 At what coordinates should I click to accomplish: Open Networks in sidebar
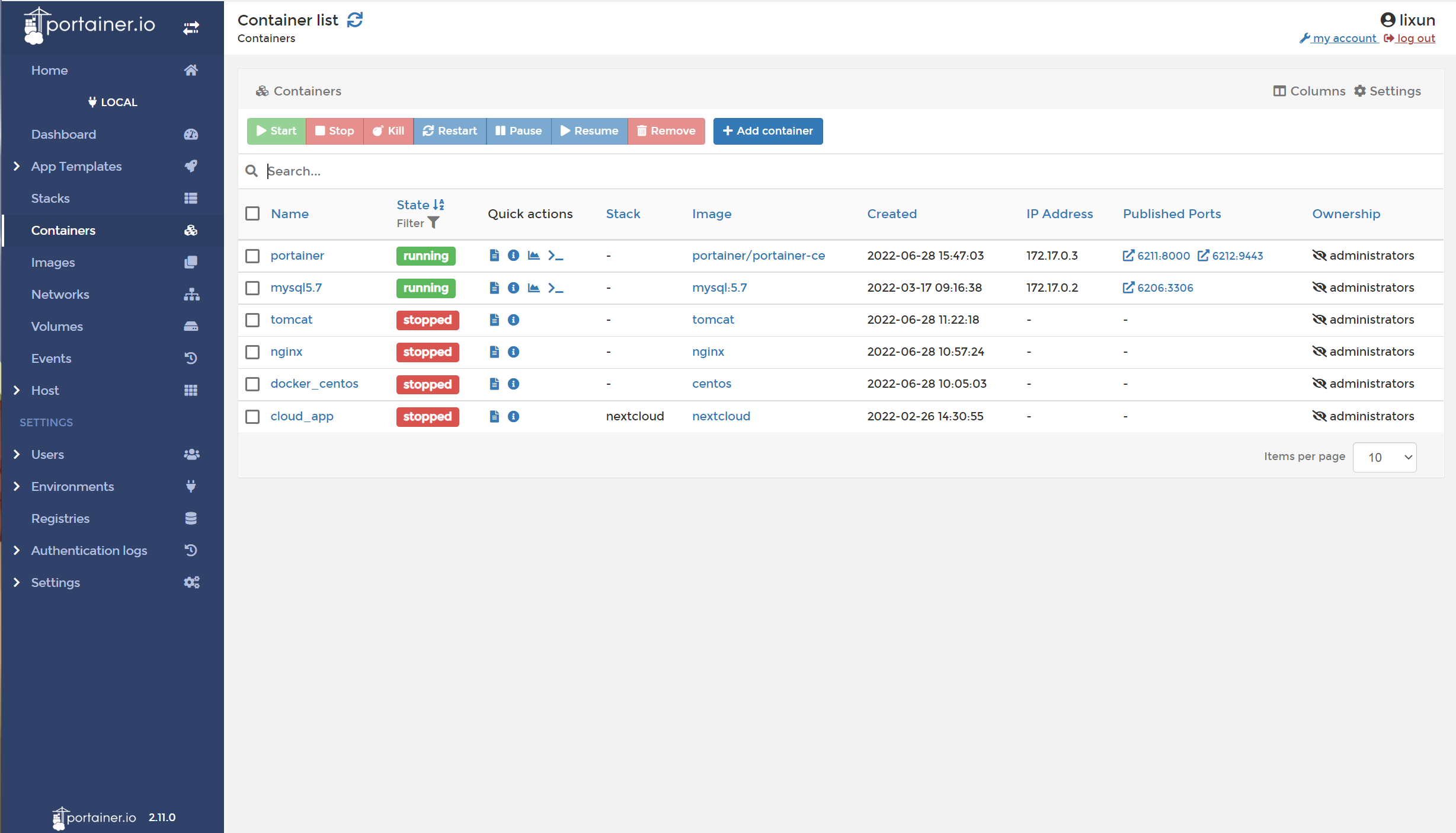pyautogui.click(x=113, y=294)
